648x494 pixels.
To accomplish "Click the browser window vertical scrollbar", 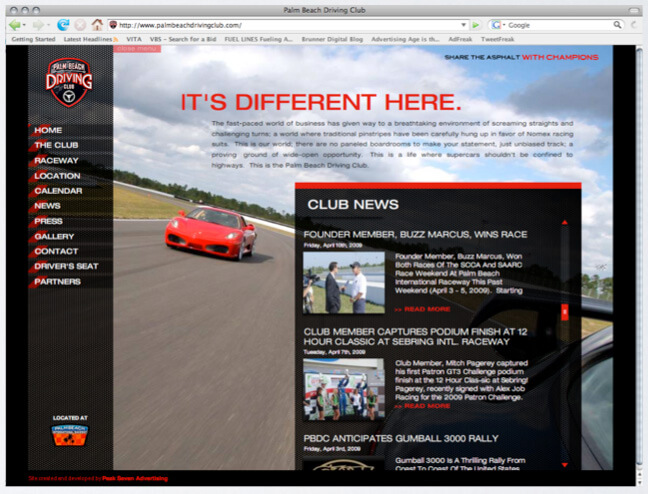I will click(639, 265).
